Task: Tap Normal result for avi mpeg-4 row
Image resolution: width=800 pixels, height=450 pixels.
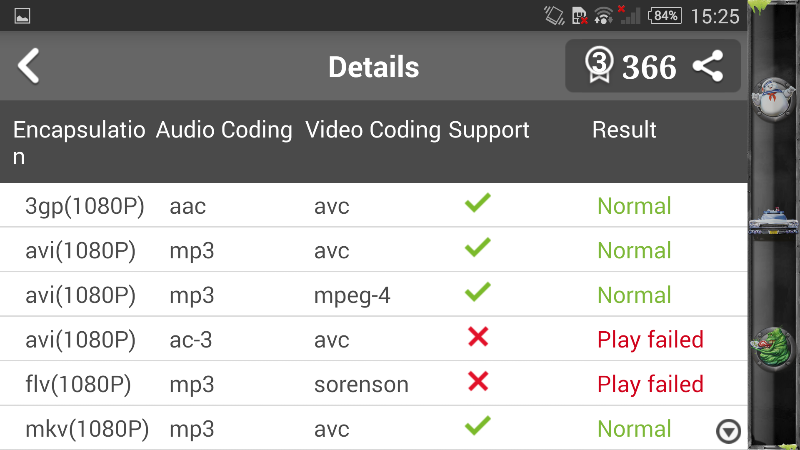Action: click(634, 295)
